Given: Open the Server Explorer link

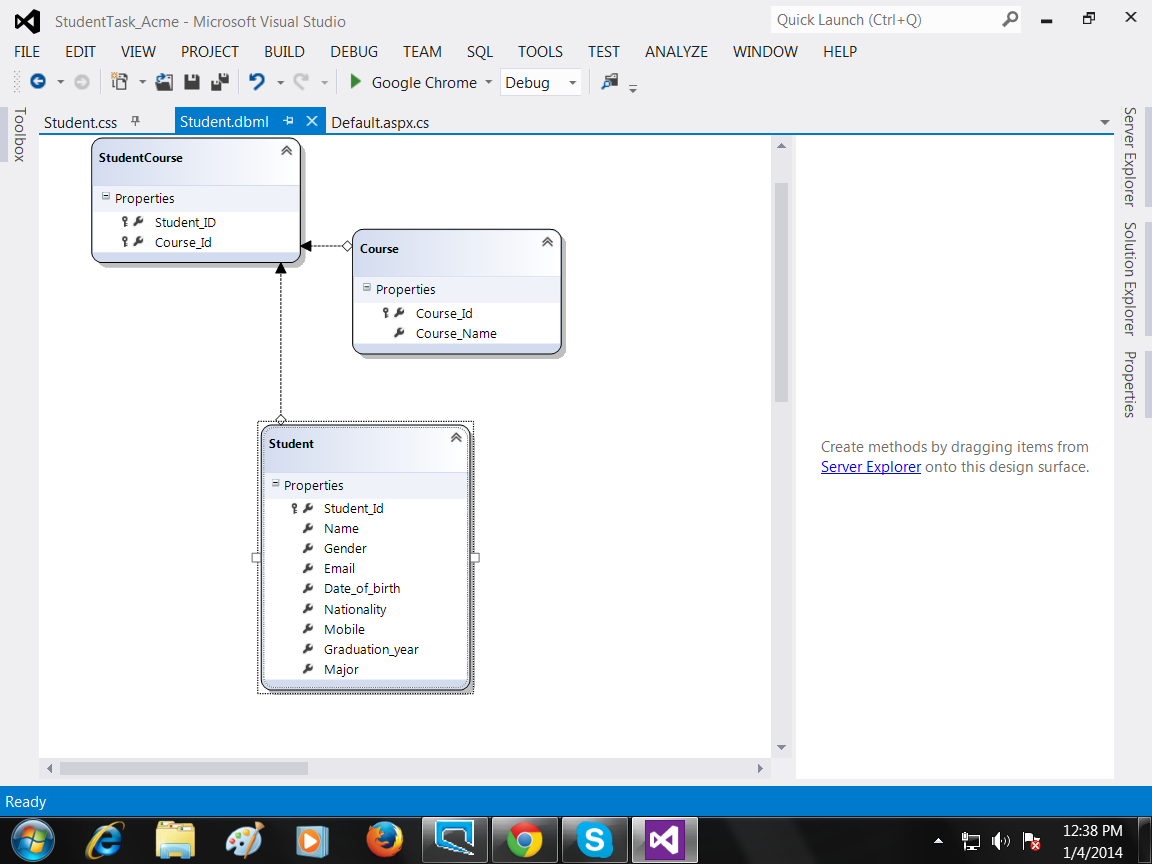Looking at the screenshot, I should [x=870, y=467].
